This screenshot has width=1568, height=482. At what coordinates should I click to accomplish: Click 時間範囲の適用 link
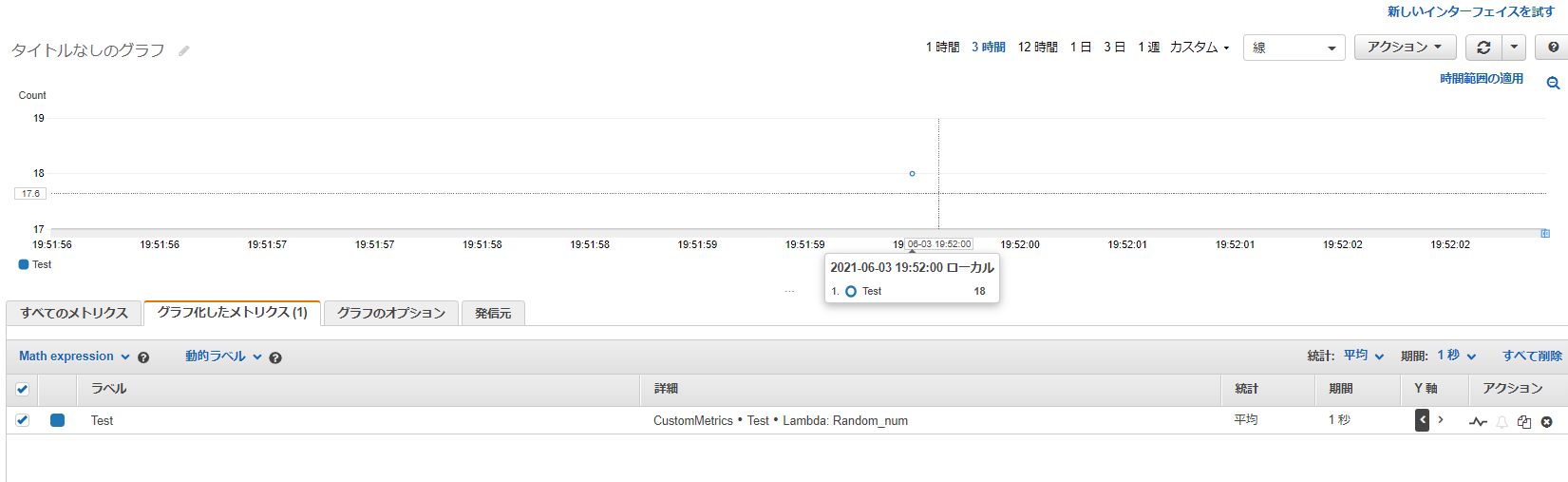pyautogui.click(x=1482, y=78)
